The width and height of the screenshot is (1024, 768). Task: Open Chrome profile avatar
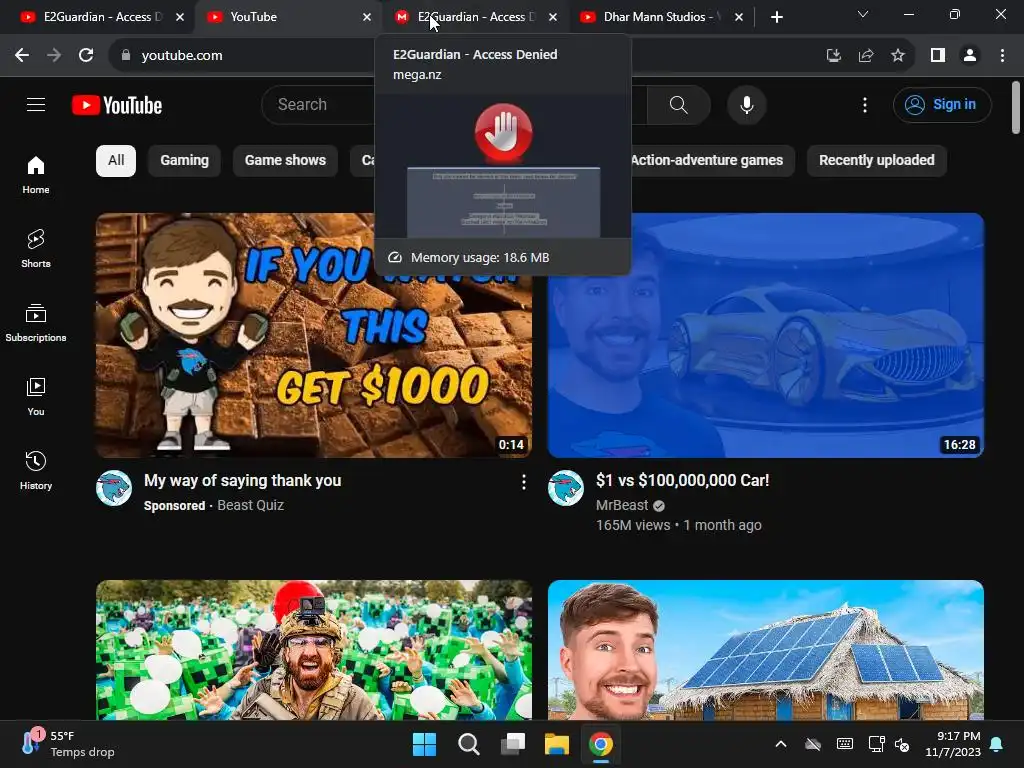[970, 56]
